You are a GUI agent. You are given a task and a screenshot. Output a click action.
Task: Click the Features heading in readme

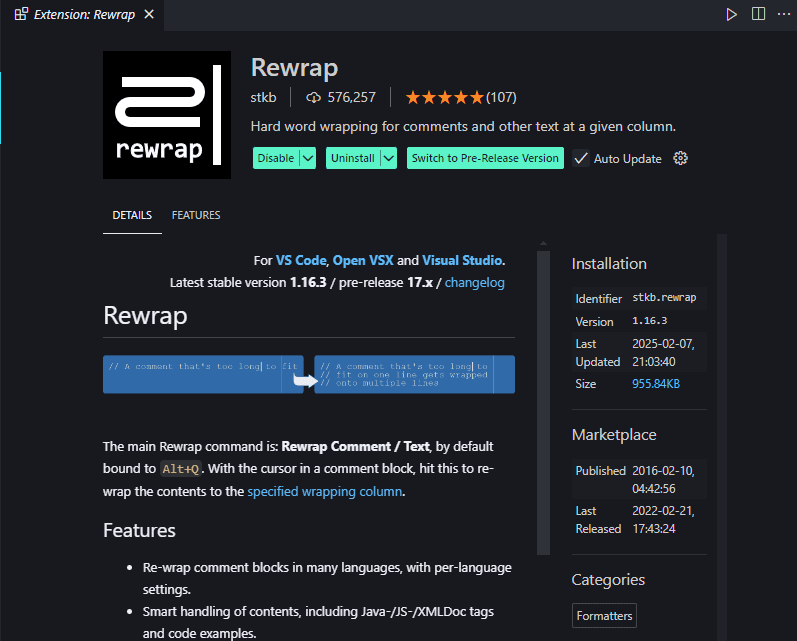139,530
